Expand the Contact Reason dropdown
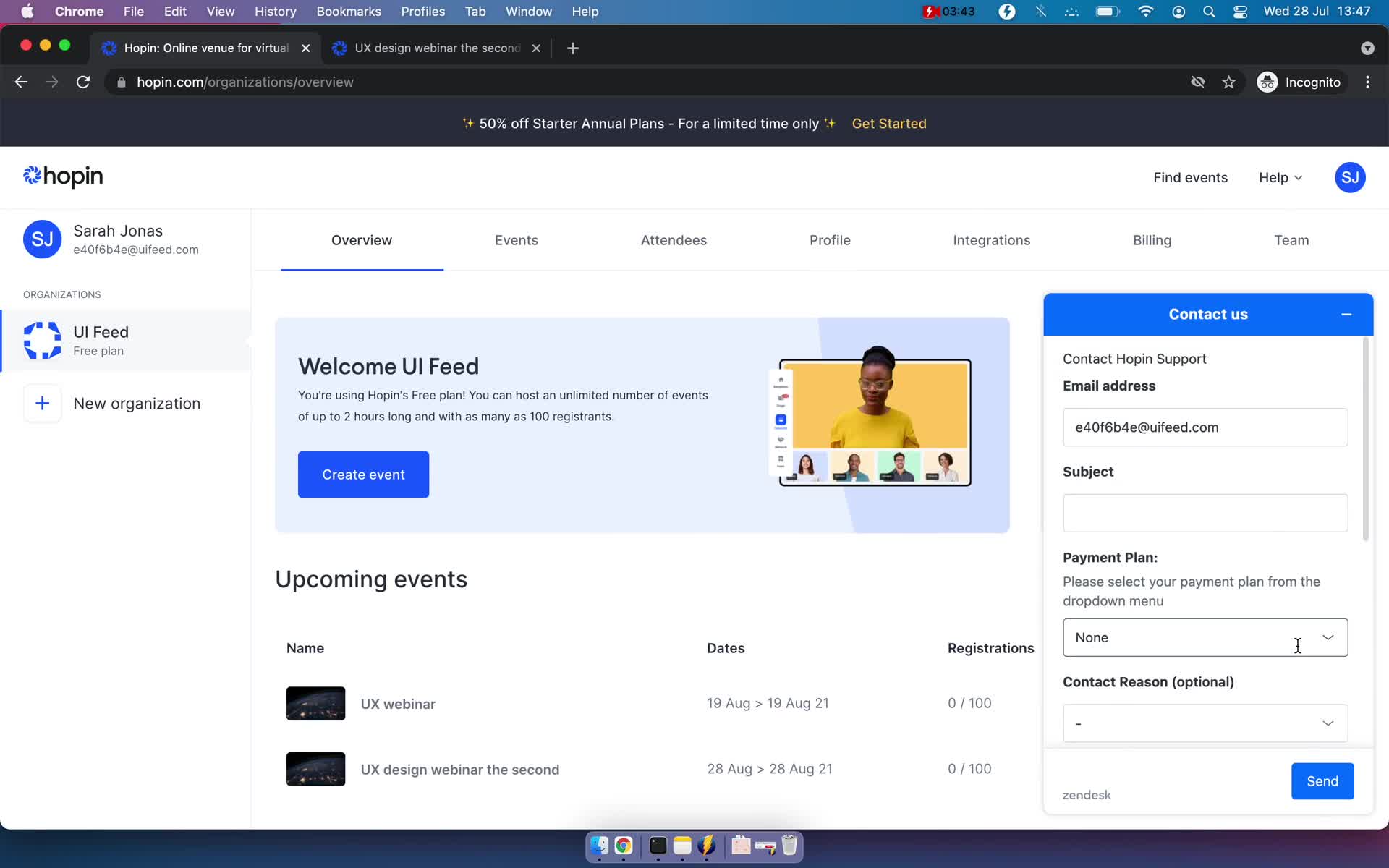The width and height of the screenshot is (1389, 868). point(1205,723)
